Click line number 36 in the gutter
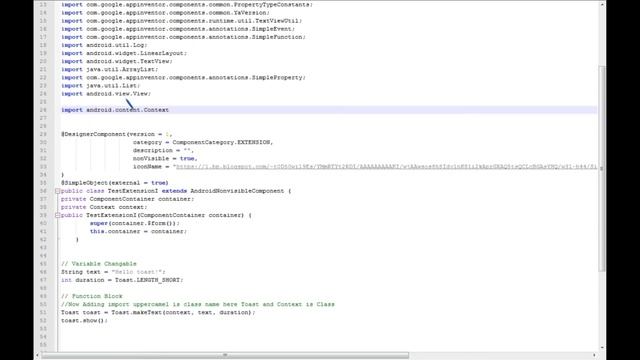 point(43,191)
